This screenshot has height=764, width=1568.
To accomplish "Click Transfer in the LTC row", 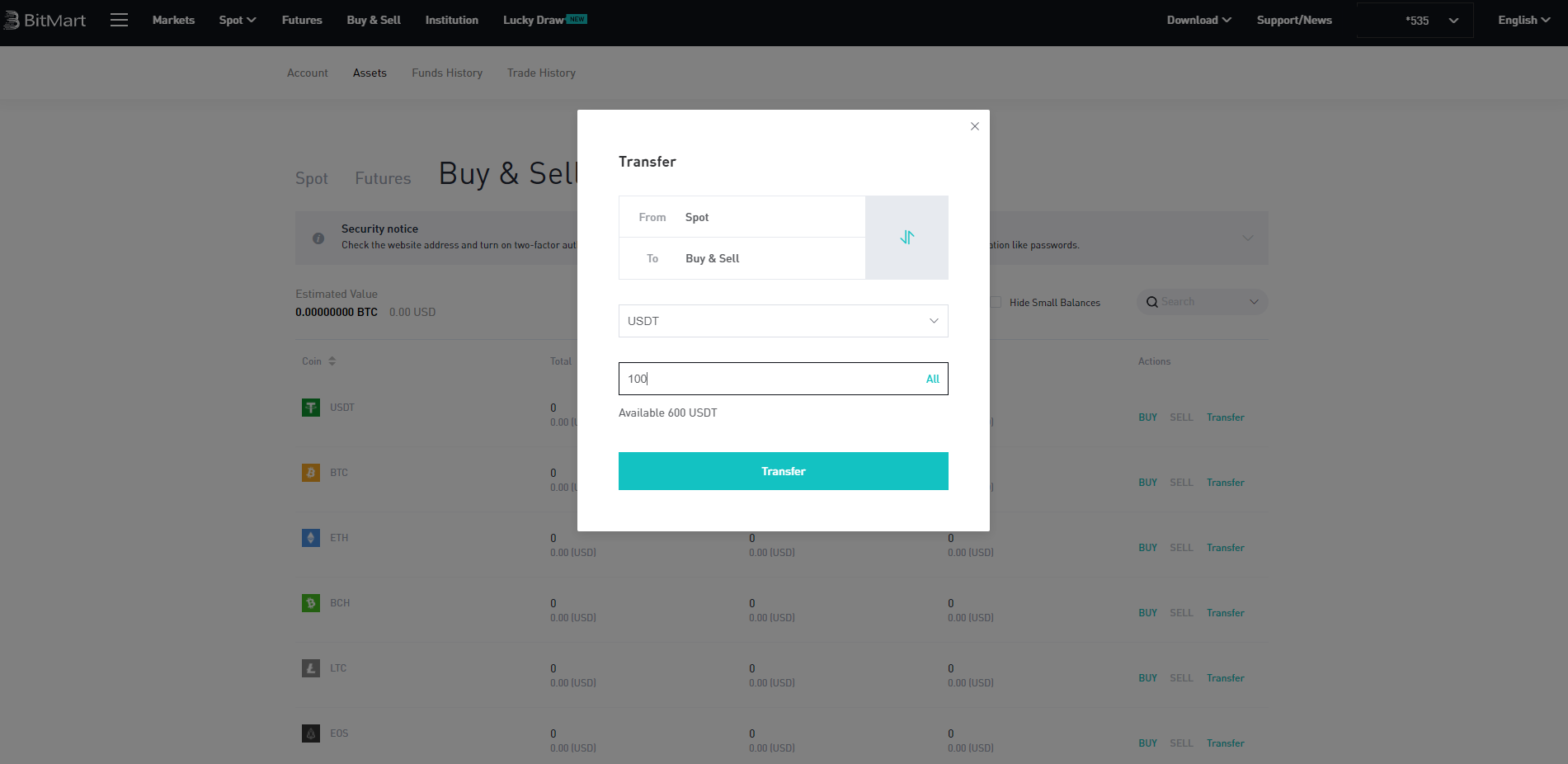I will coord(1225,678).
